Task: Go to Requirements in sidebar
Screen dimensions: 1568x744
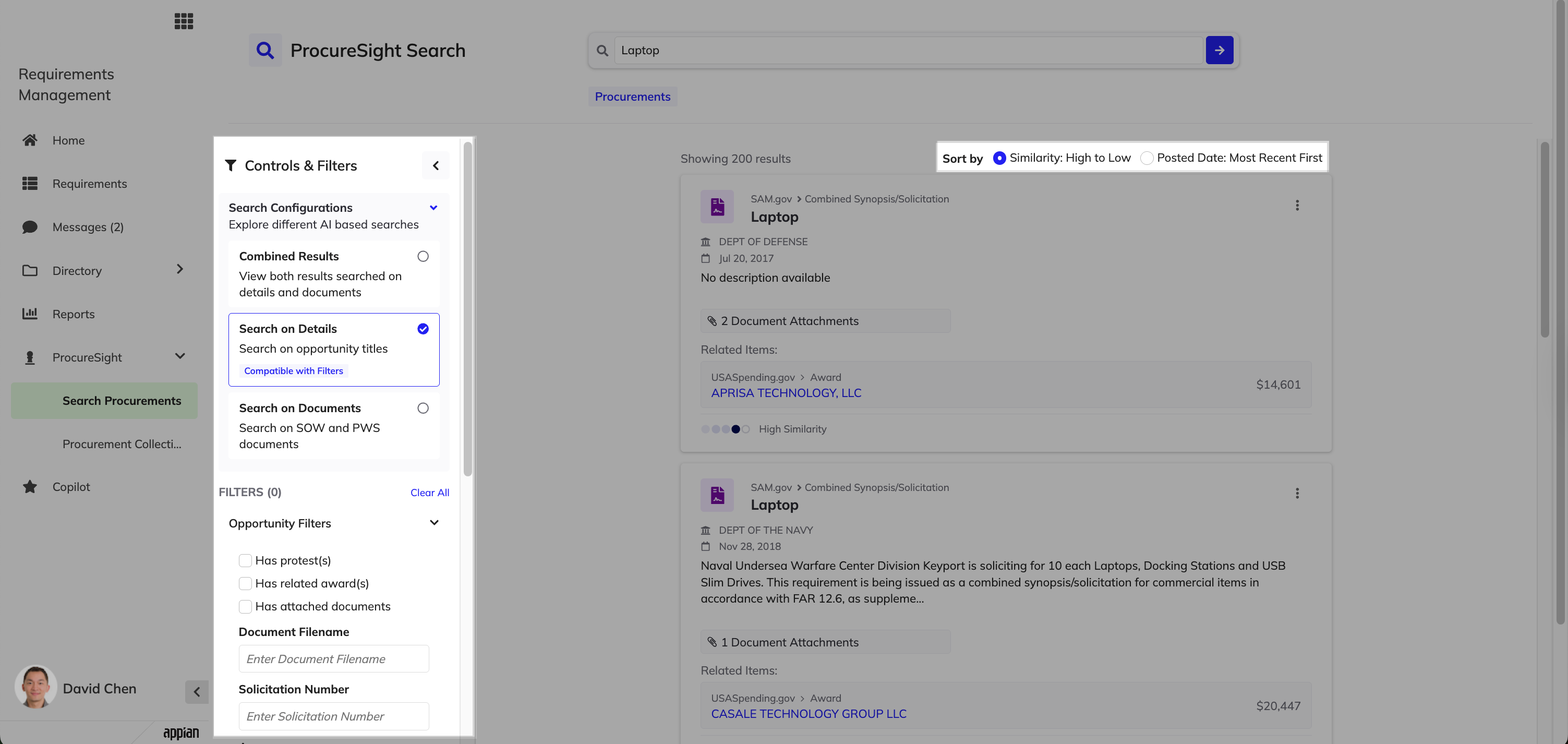Action: click(x=90, y=184)
